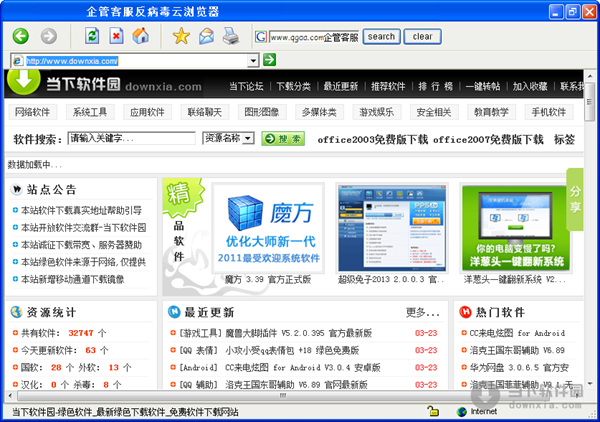
Task: Open the 排行榜 nav item
Action: (x=435, y=86)
